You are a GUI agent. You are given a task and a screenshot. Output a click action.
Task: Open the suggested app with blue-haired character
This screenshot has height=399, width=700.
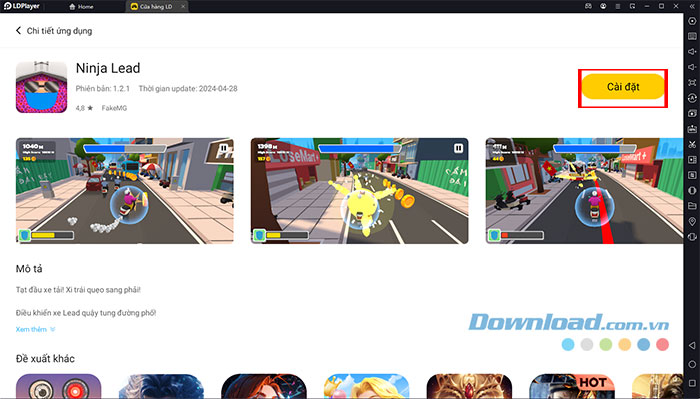pyautogui.click(x=161, y=386)
